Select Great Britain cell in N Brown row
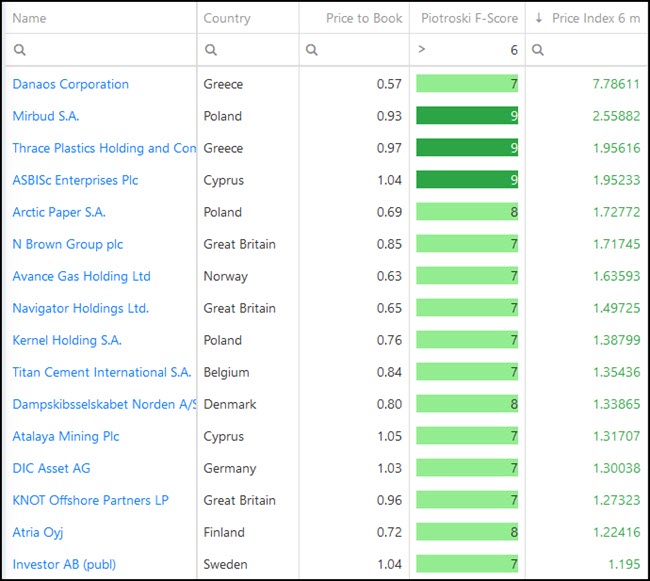 [239, 244]
